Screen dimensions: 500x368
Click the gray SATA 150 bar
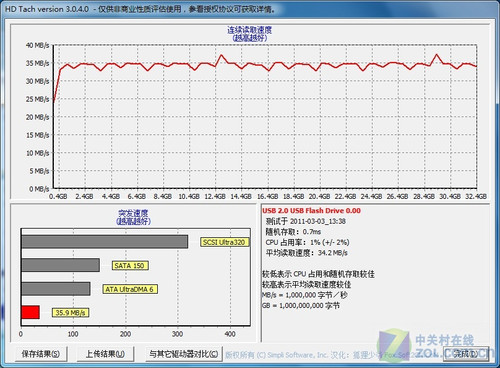point(60,265)
